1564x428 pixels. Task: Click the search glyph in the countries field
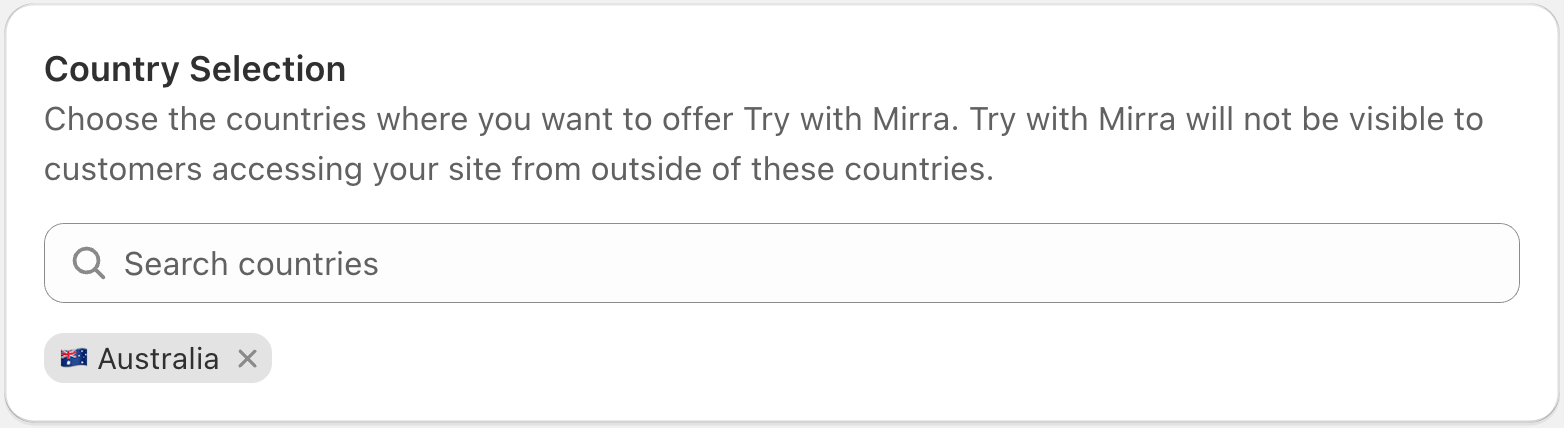tap(89, 263)
